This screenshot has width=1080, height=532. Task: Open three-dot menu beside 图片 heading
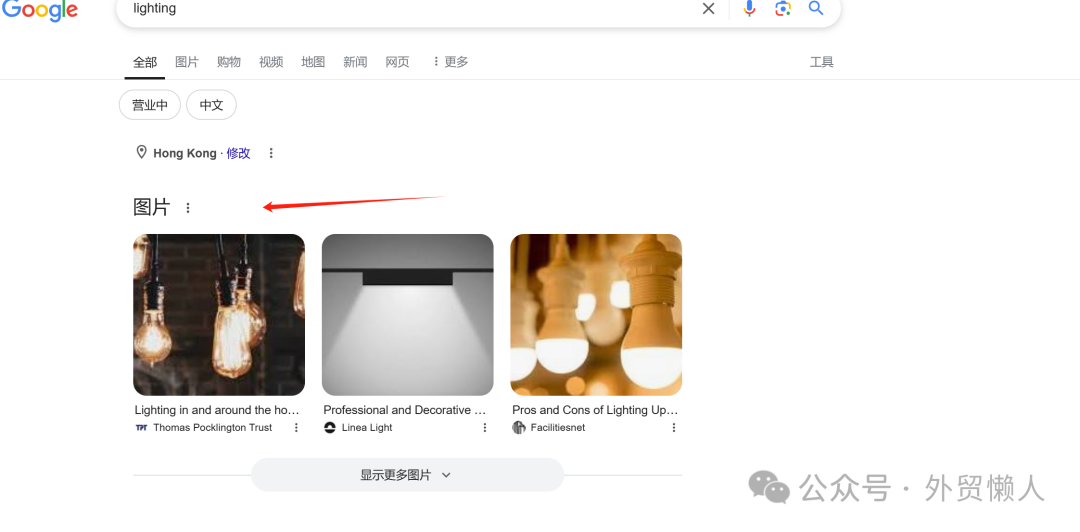pos(187,207)
